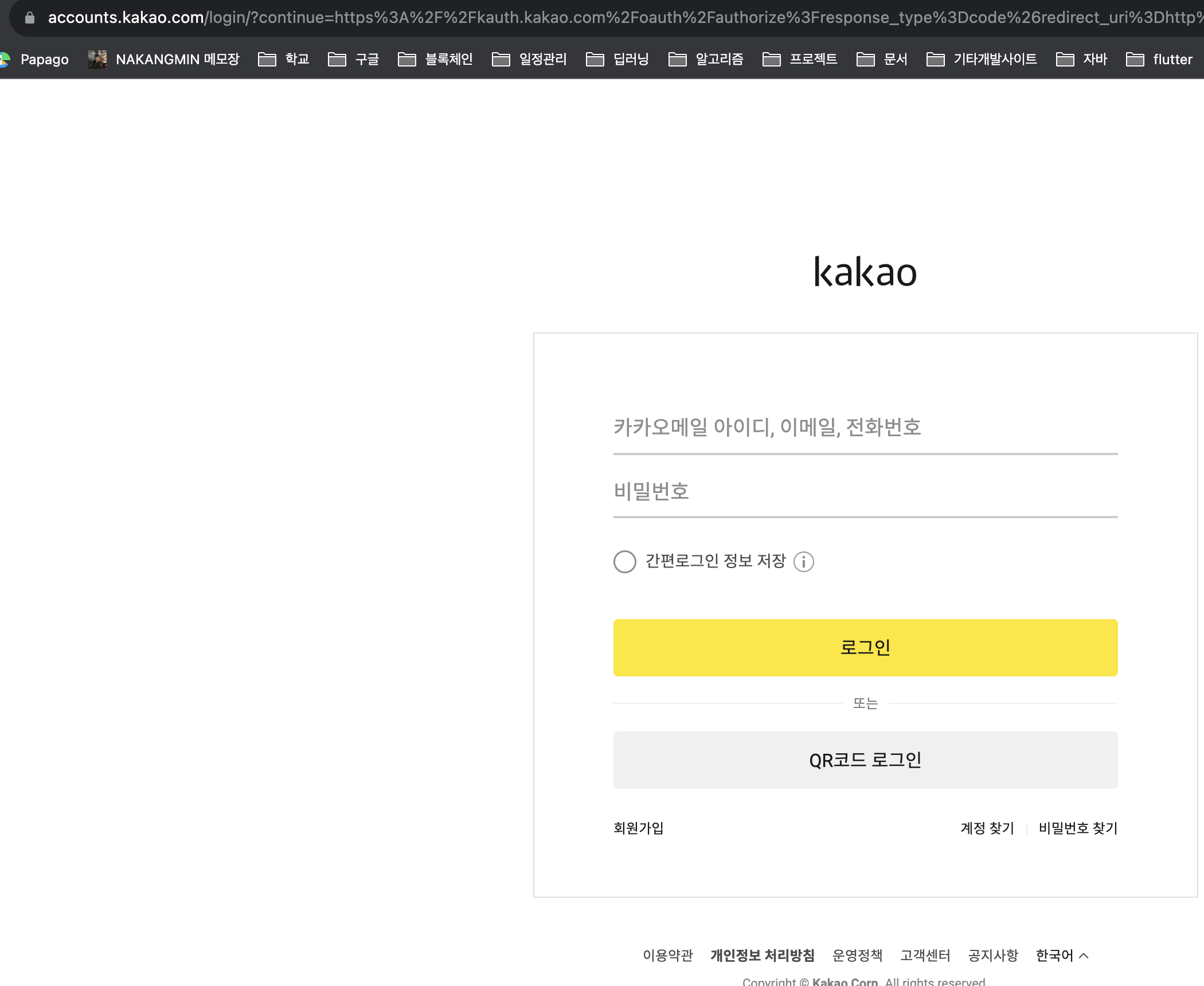Image resolution: width=1204 pixels, height=986 pixels.
Task: Click the kakao logo
Action: pyautogui.click(x=865, y=272)
